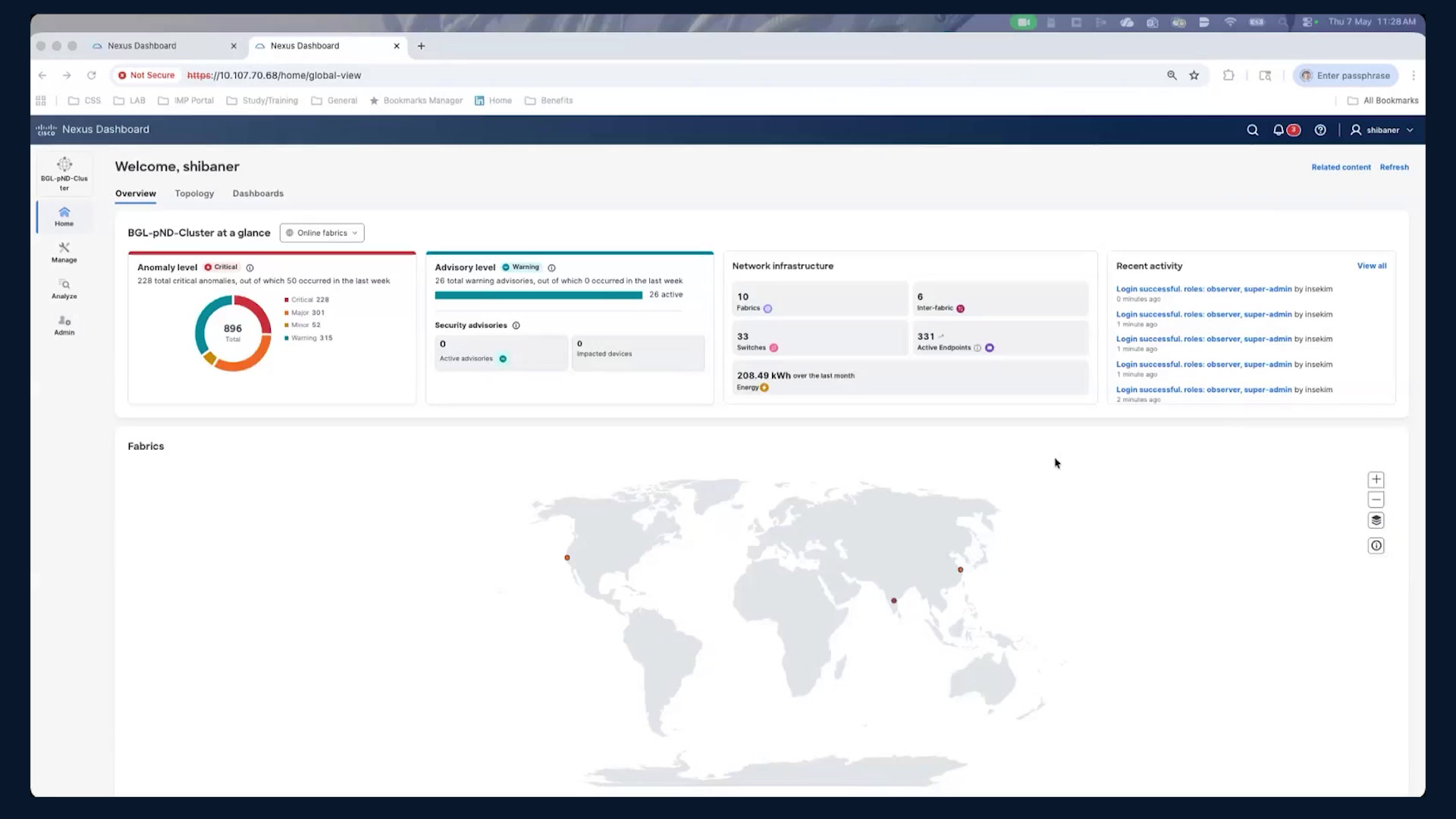Image resolution: width=1456 pixels, height=819 pixels.
Task: Open the CSS bookmarks folder
Action: 84,100
